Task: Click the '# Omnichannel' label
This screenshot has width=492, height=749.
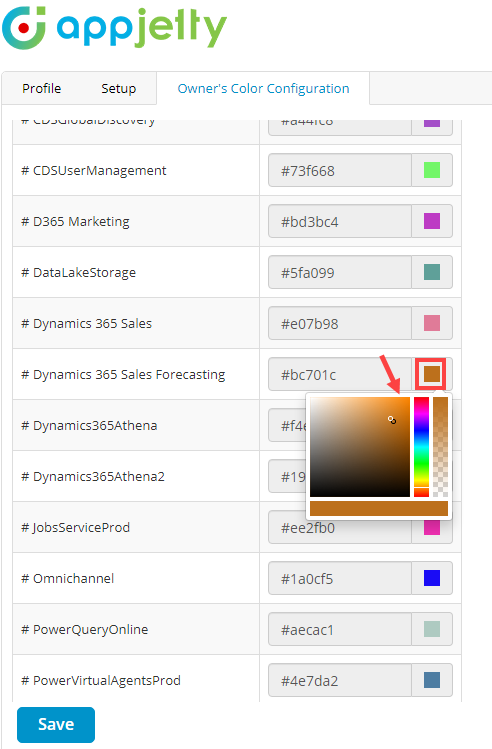Action: tap(68, 578)
